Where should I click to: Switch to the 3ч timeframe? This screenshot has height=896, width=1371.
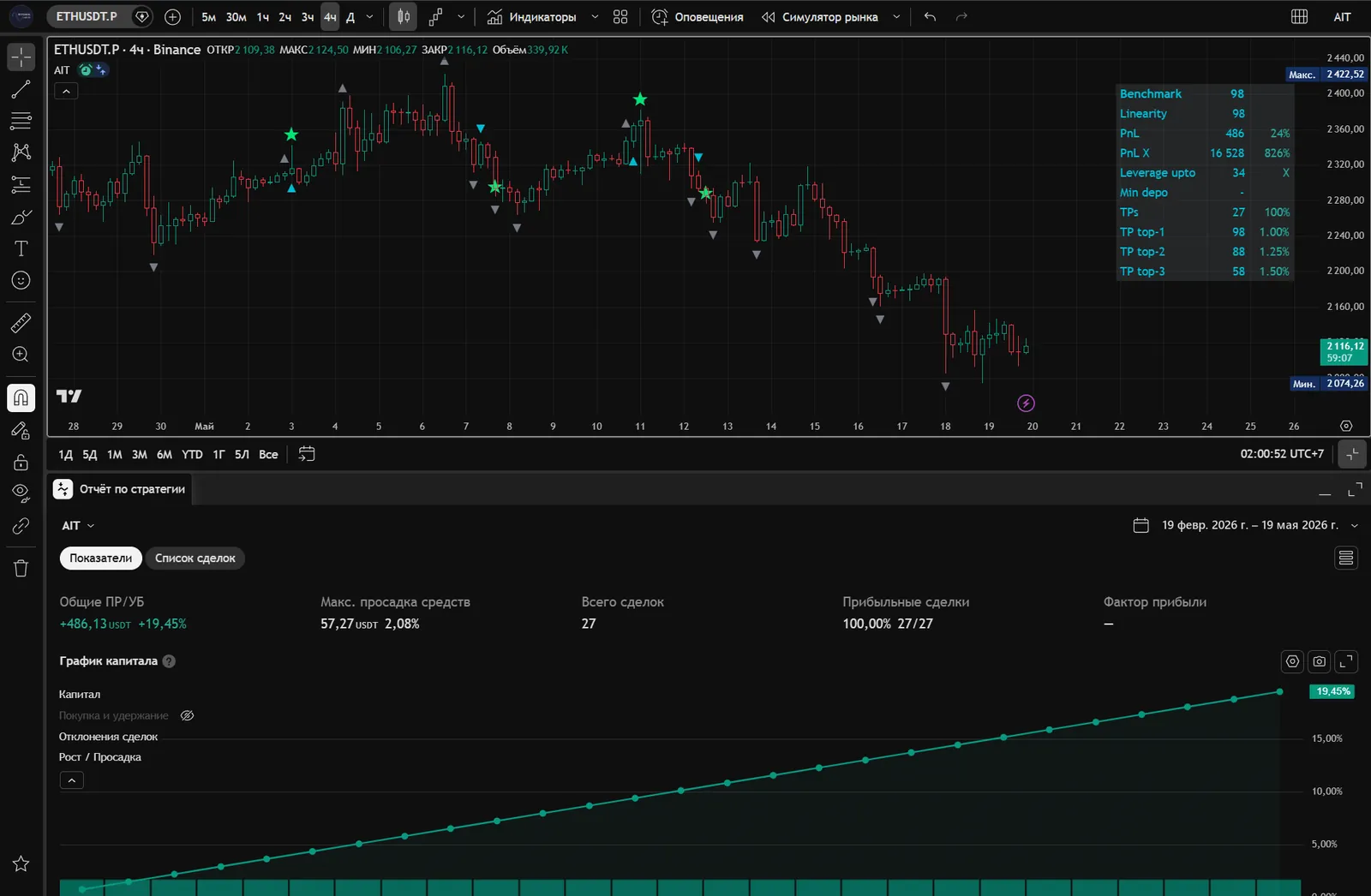pos(307,17)
